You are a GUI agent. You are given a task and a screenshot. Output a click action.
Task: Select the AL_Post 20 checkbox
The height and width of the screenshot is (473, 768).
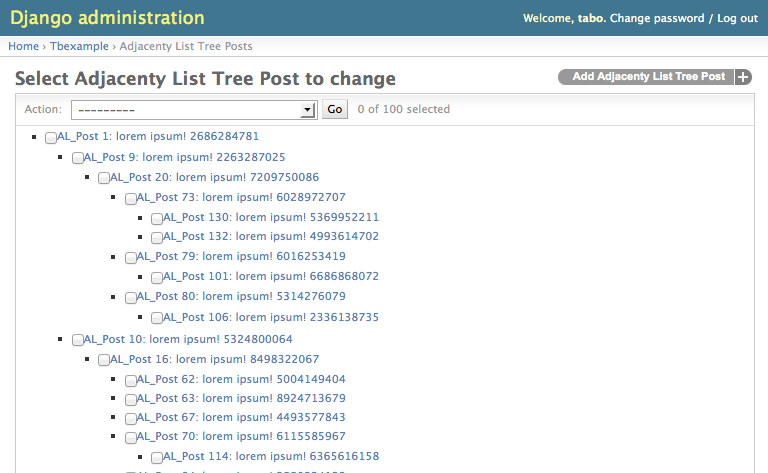click(x=104, y=178)
